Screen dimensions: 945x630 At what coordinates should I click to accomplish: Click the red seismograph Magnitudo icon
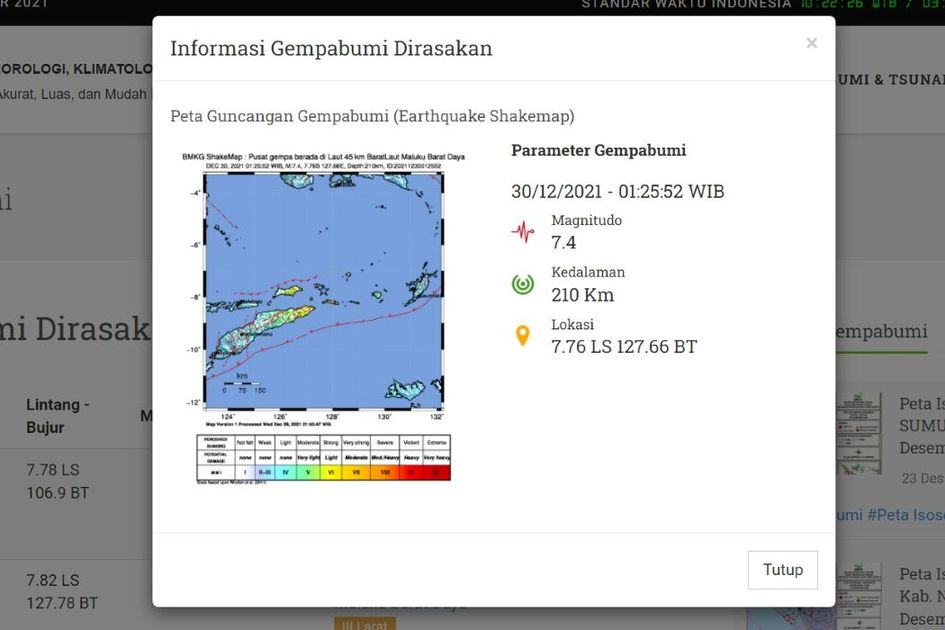(x=523, y=232)
